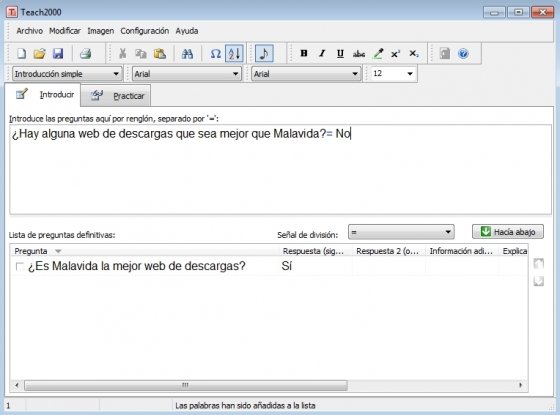The width and height of the screenshot is (560, 415).
Task: Select the ¿Es Malavida la mejor web row
Action: (269, 266)
